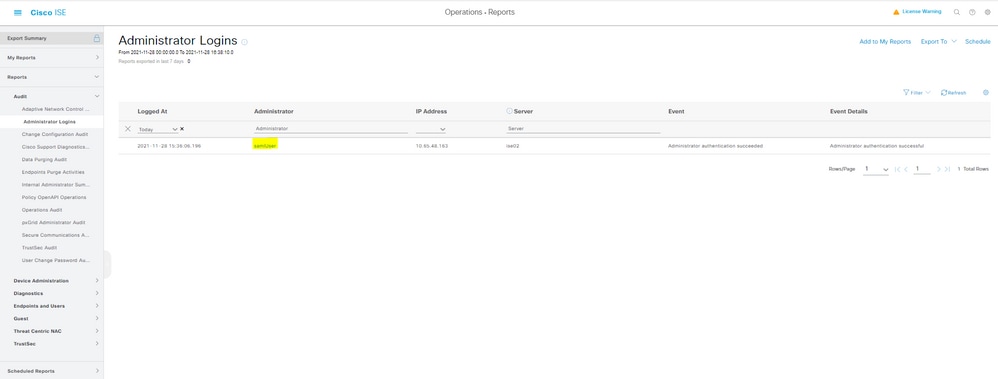
Task: Sort by Event column header
Action: [x=676, y=111]
